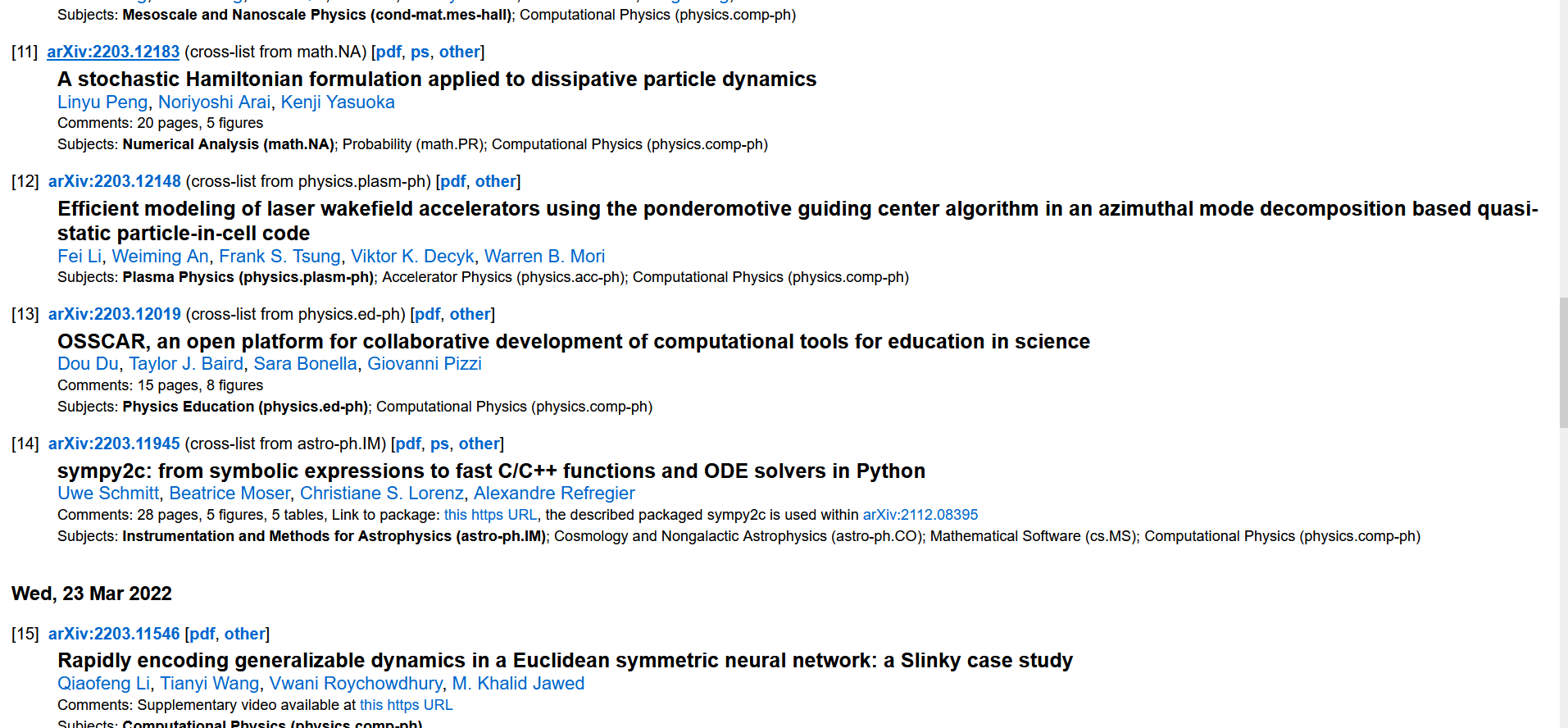Open ps format for sympy2c paper
This screenshot has height=728, width=1568.
(x=439, y=444)
